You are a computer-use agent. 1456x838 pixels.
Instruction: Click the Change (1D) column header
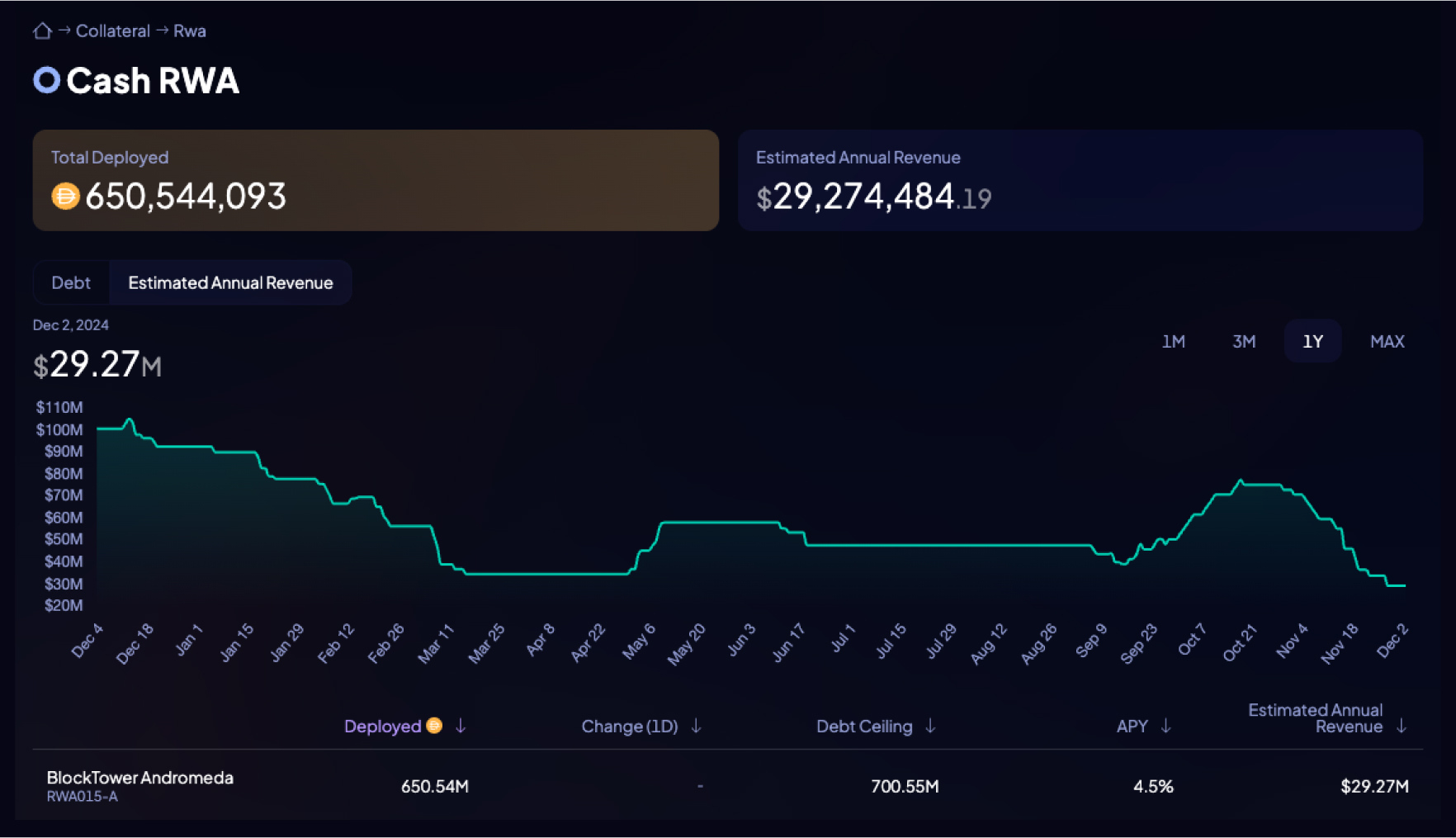[630, 727]
